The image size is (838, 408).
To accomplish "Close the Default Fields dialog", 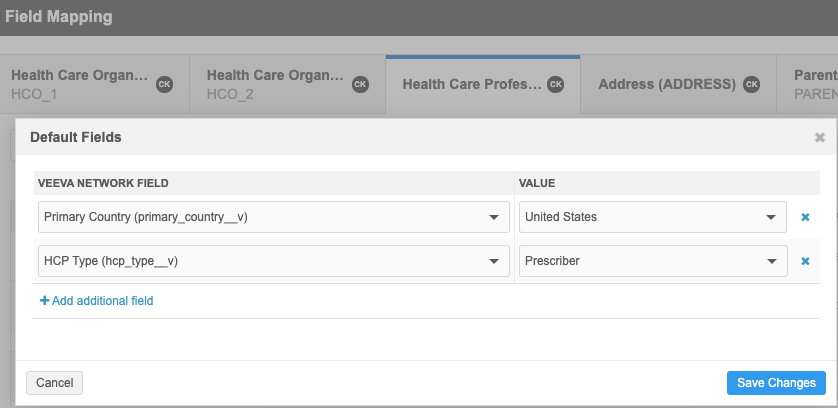I will (820, 137).
